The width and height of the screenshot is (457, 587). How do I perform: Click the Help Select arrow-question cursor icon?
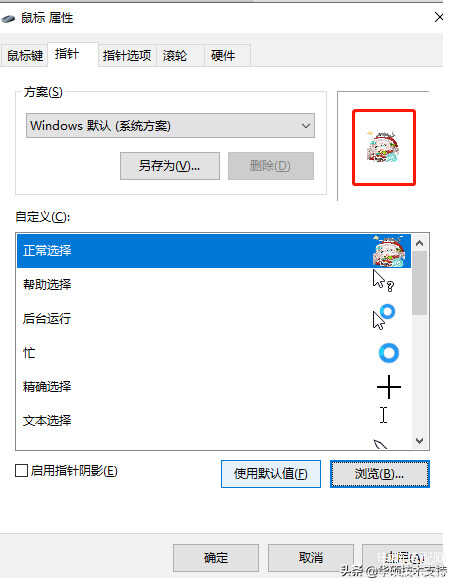point(383,281)
